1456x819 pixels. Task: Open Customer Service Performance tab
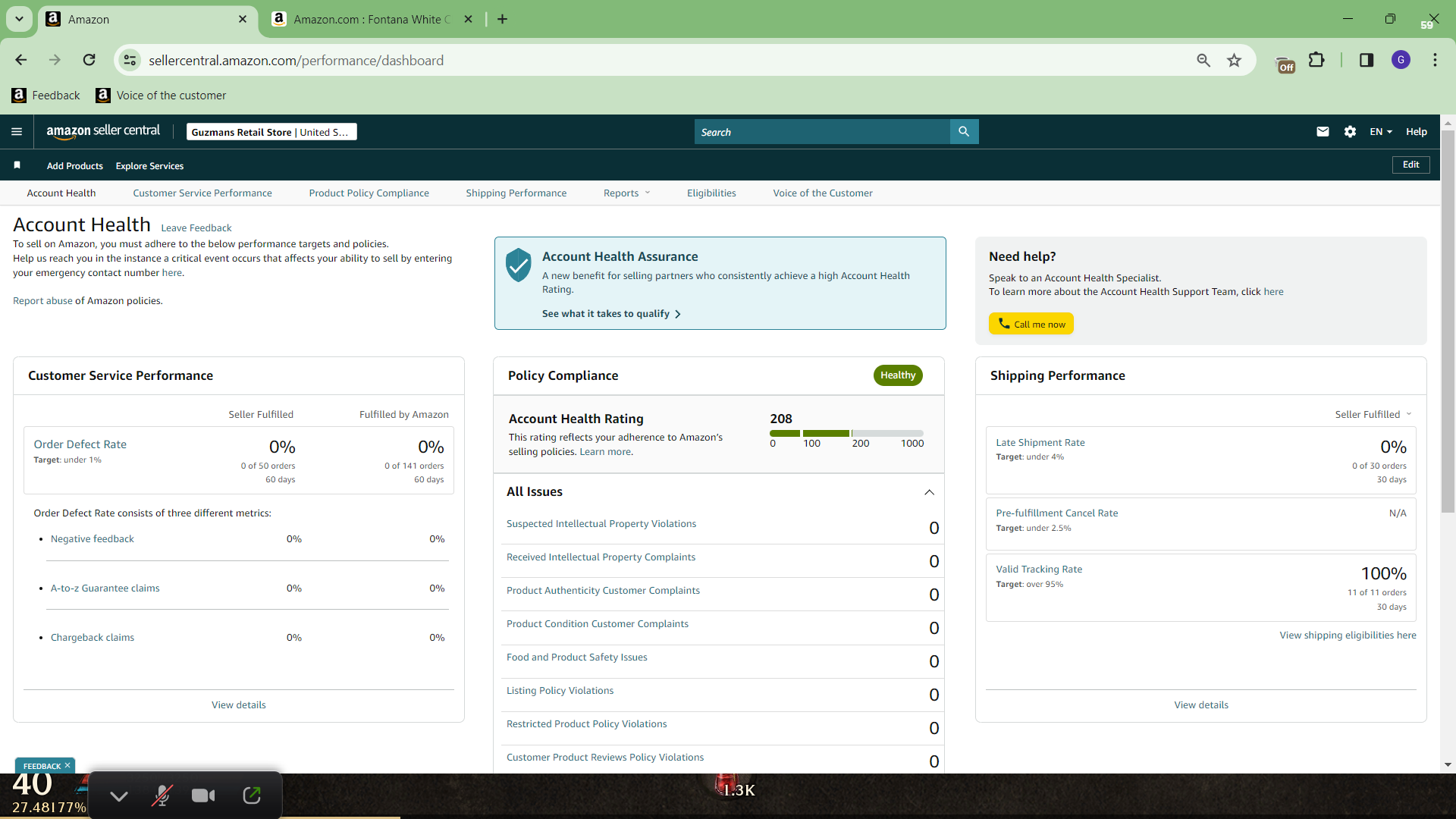point(202,193)
